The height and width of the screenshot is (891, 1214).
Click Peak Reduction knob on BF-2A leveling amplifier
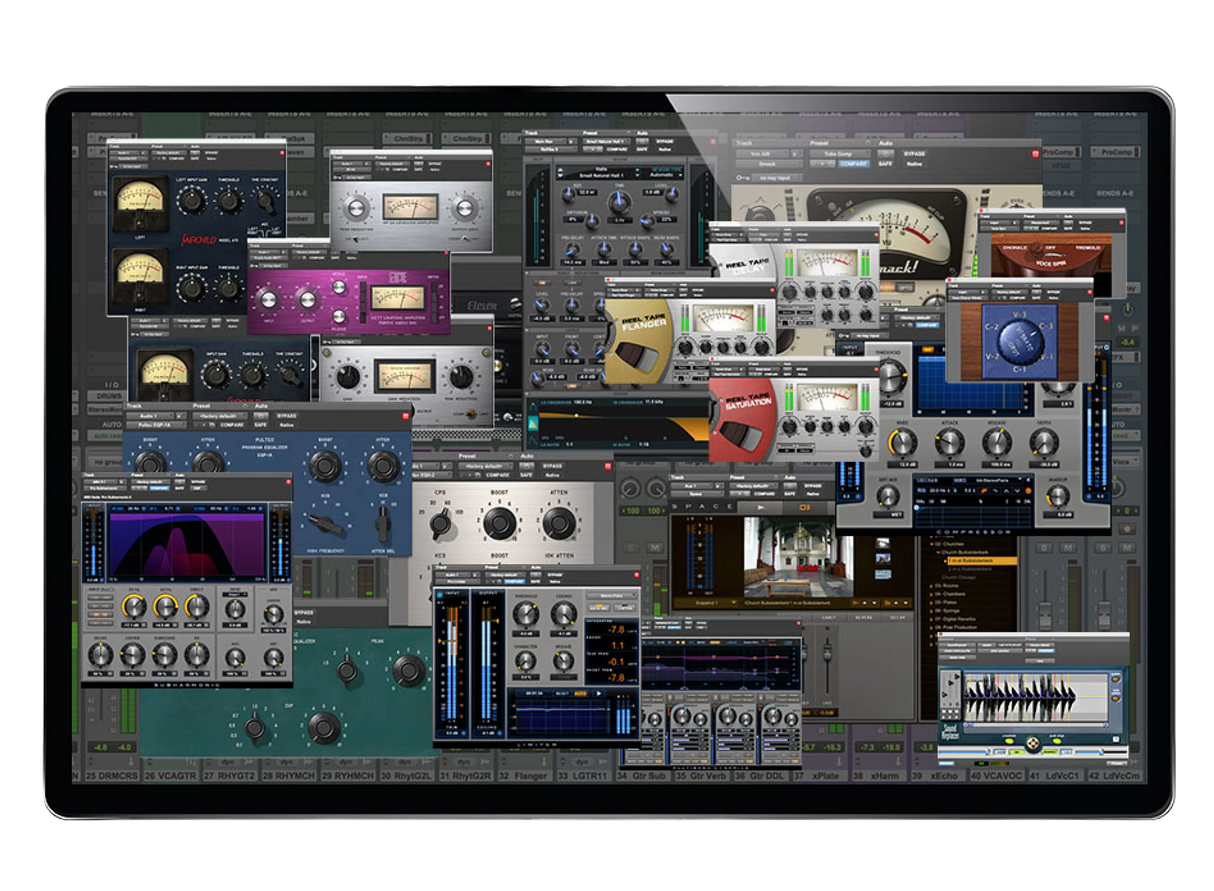355,210
